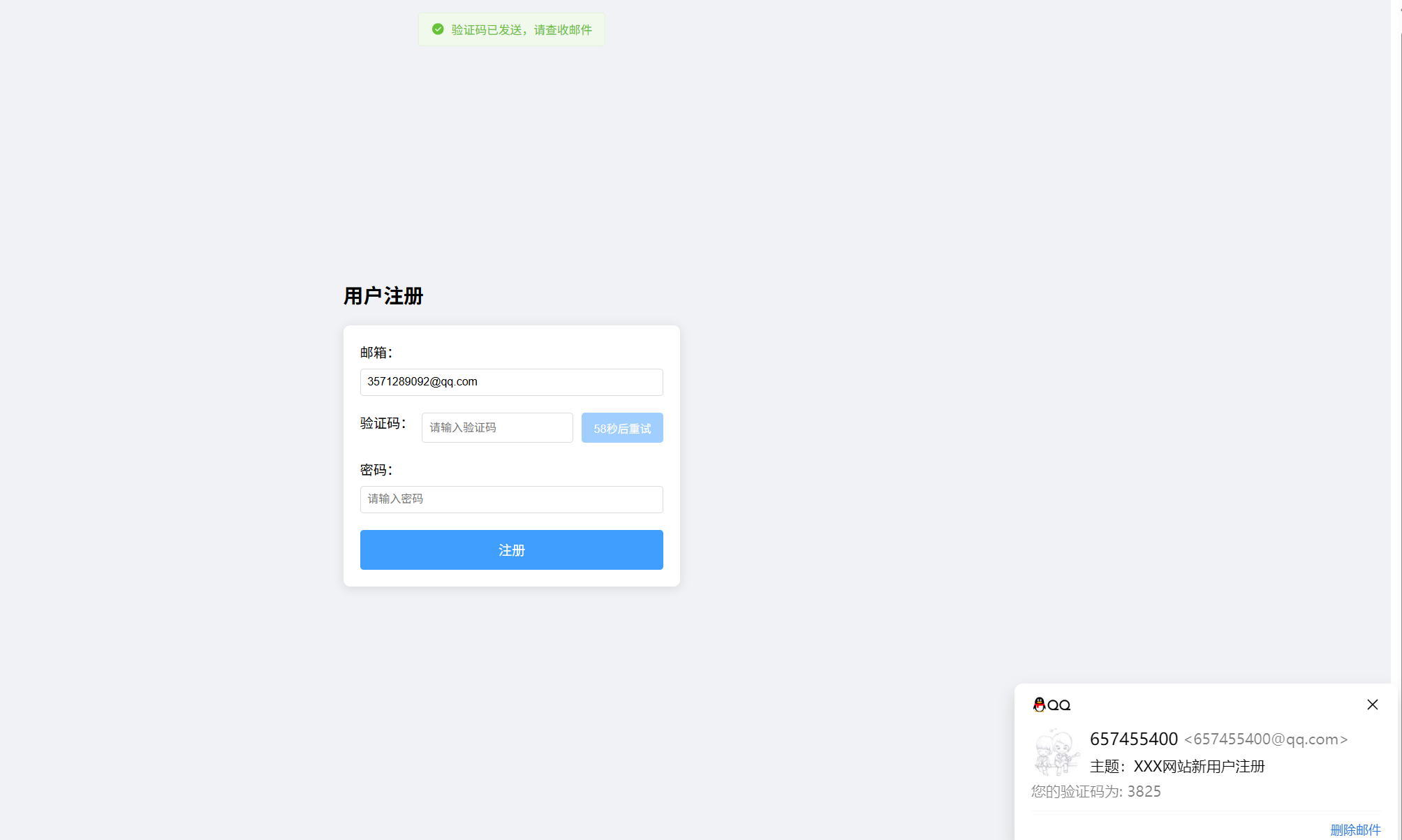
Task: Click the 用户注册 heading
Action: [383, 296]
